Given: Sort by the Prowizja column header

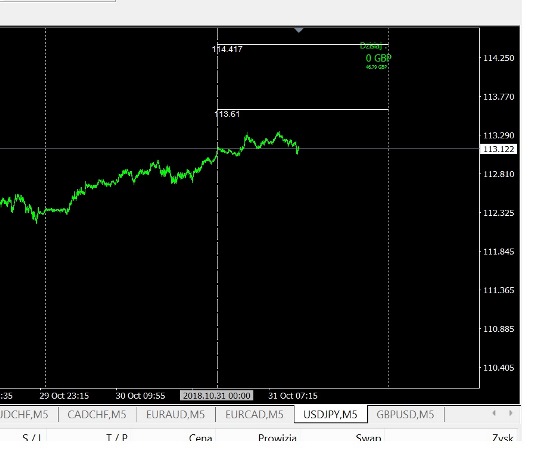Looking at the screenshot, I should pyautogui.click(x=277, y=438).
